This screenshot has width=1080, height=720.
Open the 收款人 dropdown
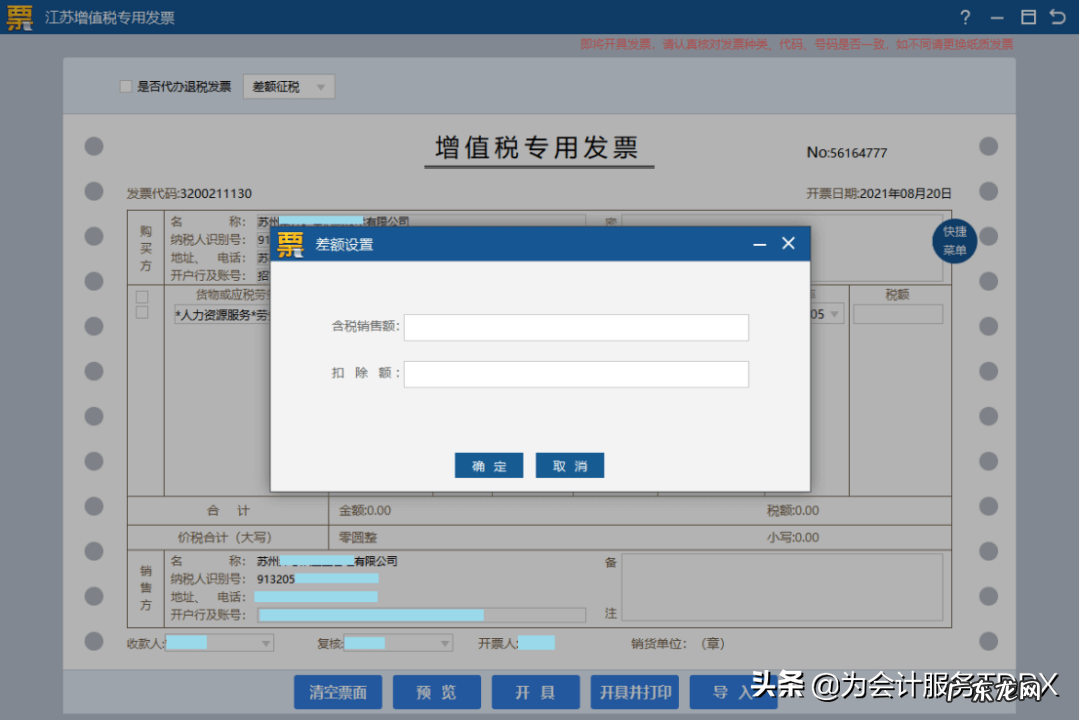click(264, 643)
